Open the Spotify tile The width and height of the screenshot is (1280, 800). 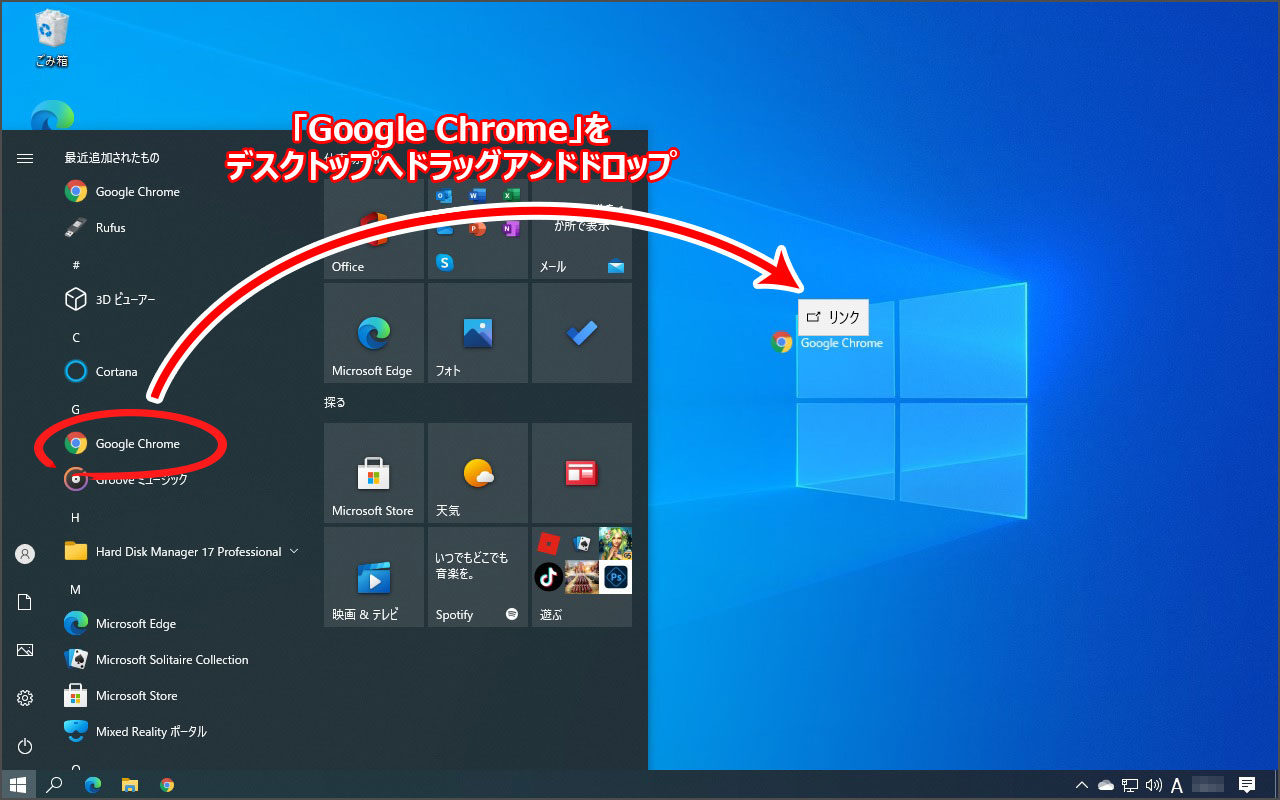[x=478, y=577]
